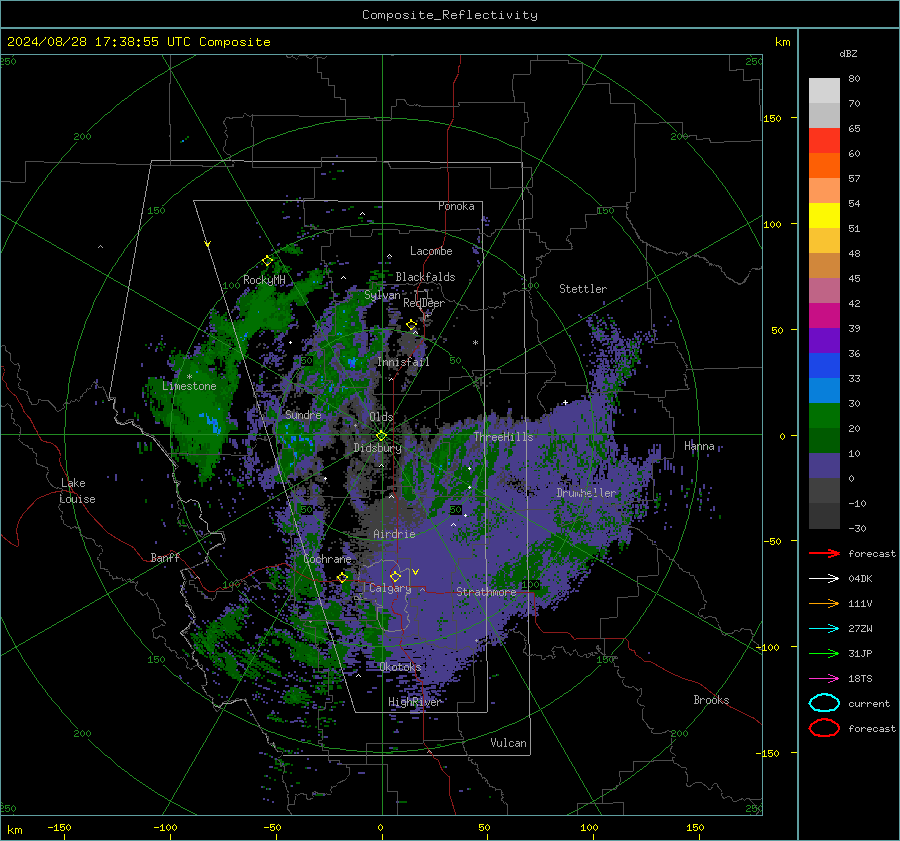This screenshot has height=841, width=900.
Task: Click the green 31JP arrow icon
Action: tap(824, 653)
